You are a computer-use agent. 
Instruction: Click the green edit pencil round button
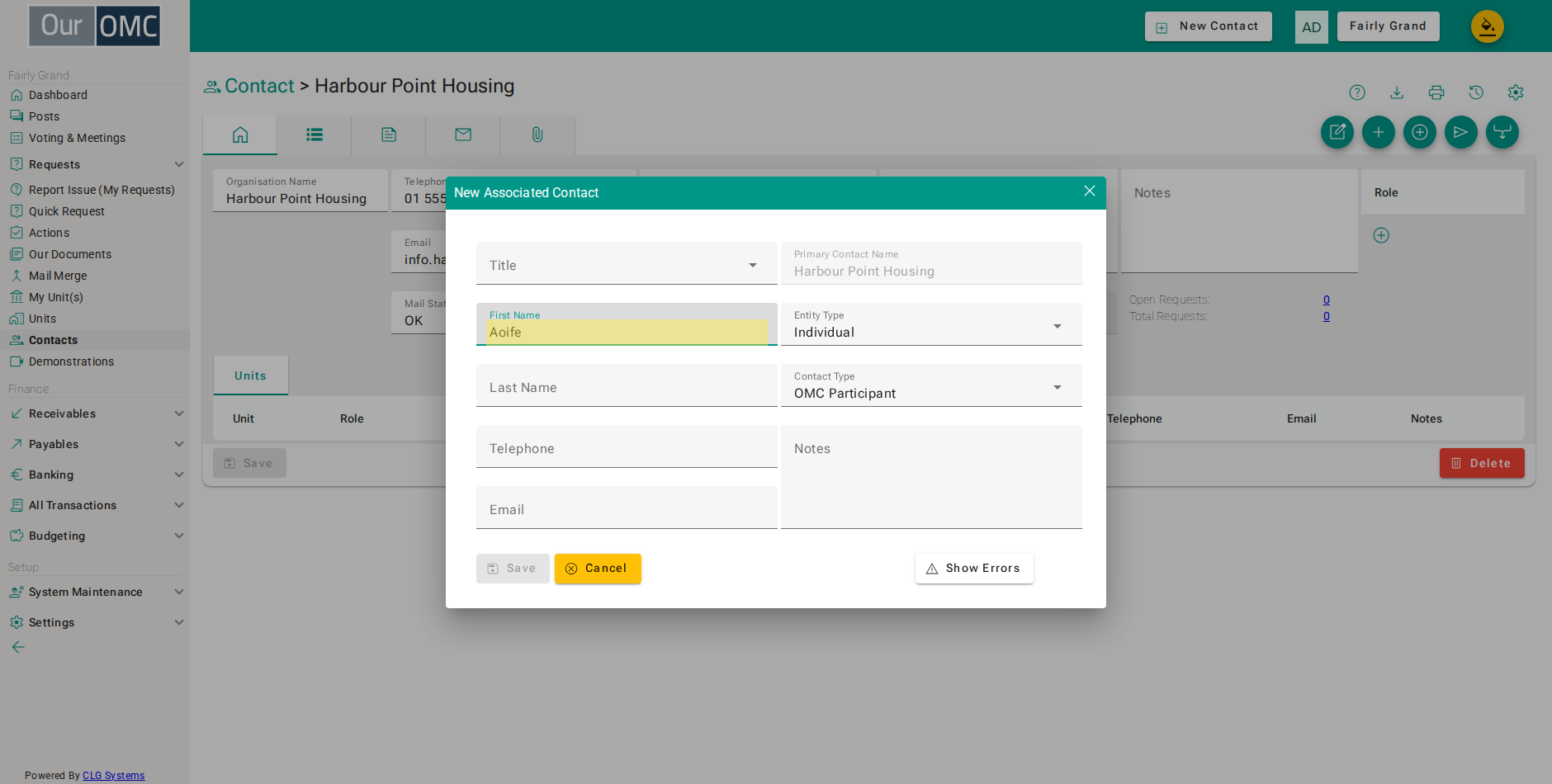click(x=1337, y=132)
